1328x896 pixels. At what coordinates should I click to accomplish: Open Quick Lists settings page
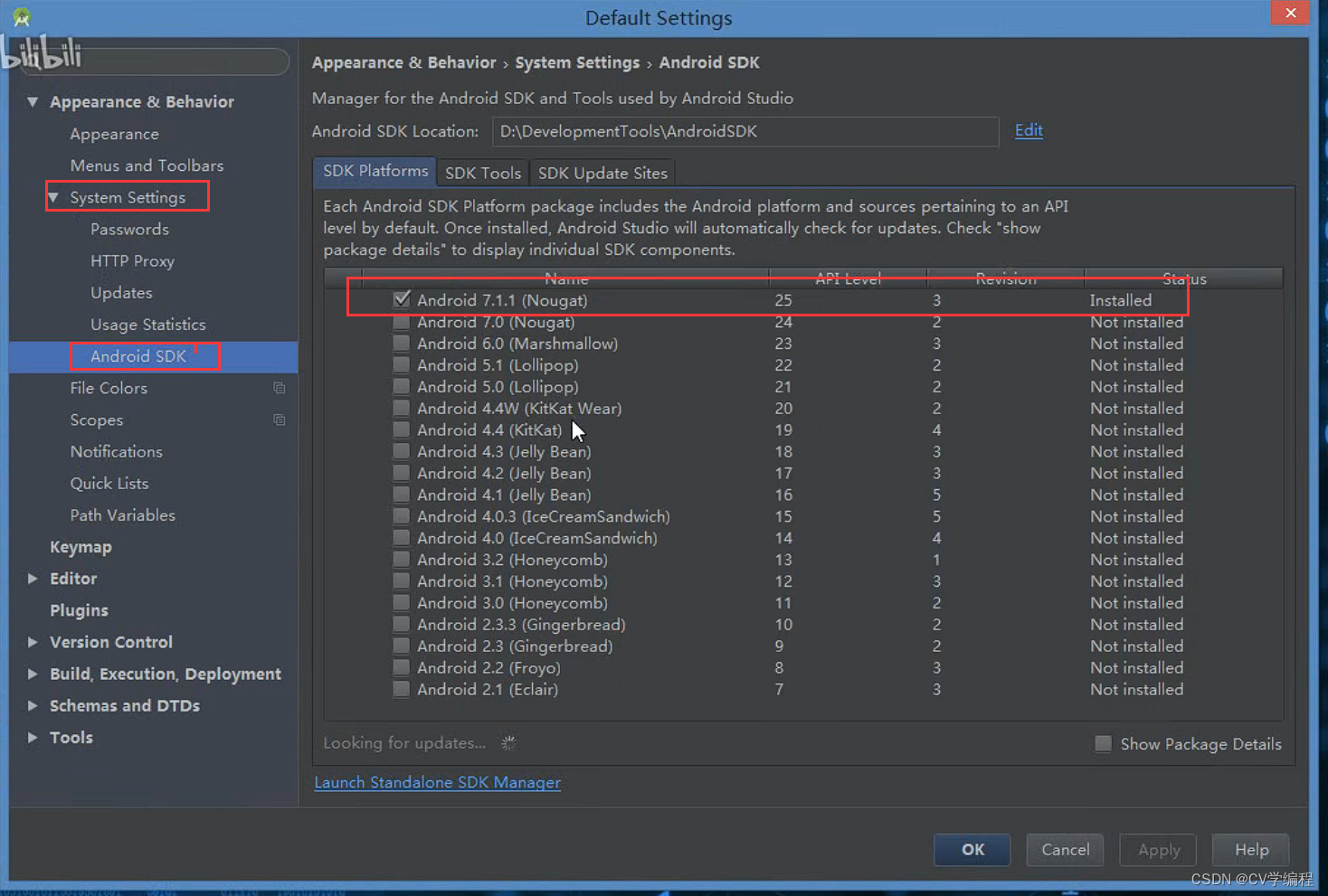click(x=109, y=483)
